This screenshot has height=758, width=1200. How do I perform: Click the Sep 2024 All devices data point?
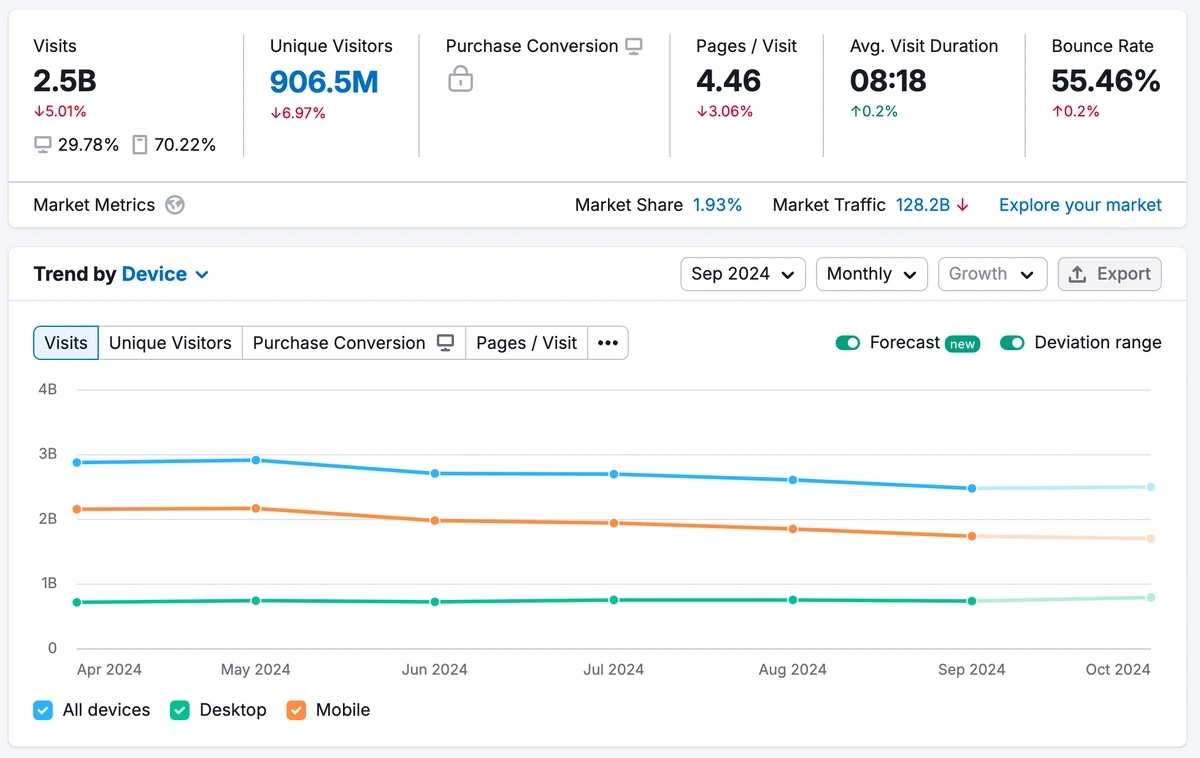coord(972,488)
